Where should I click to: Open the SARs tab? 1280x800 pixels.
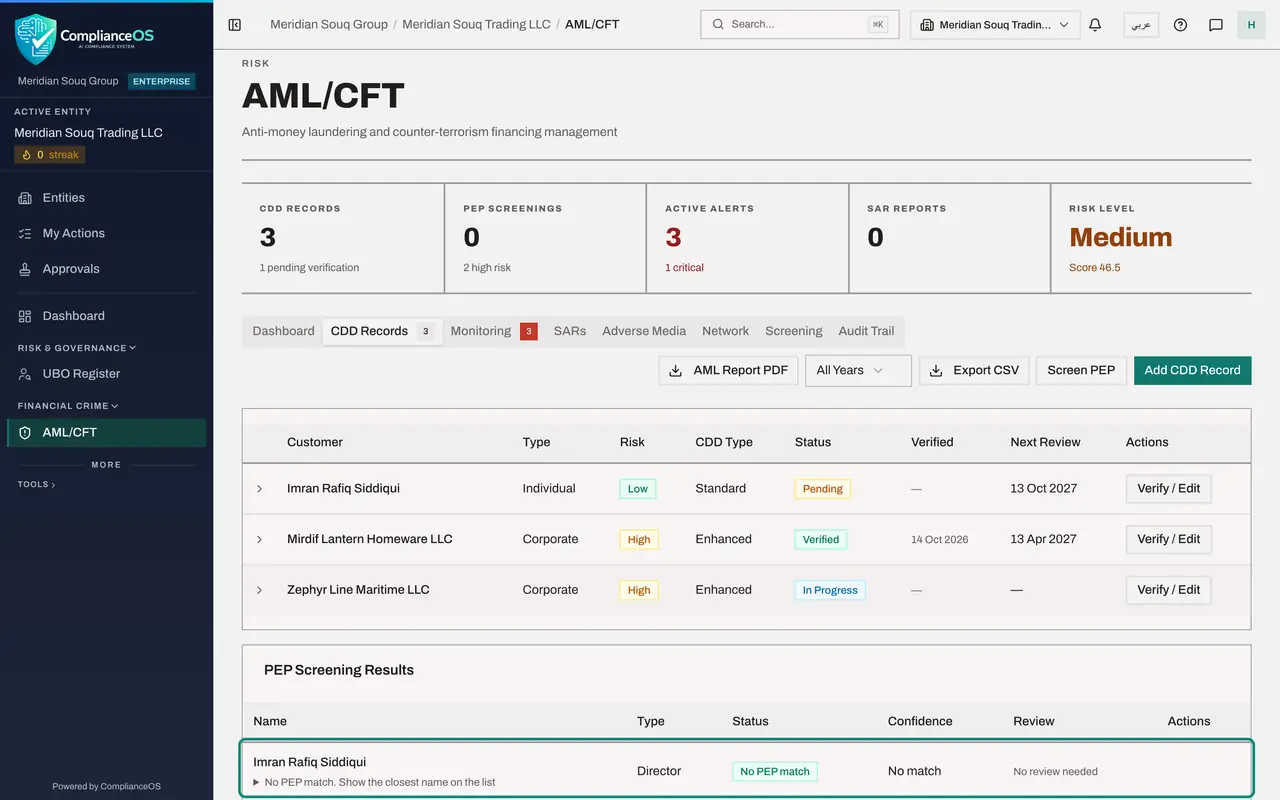point(570,331)
